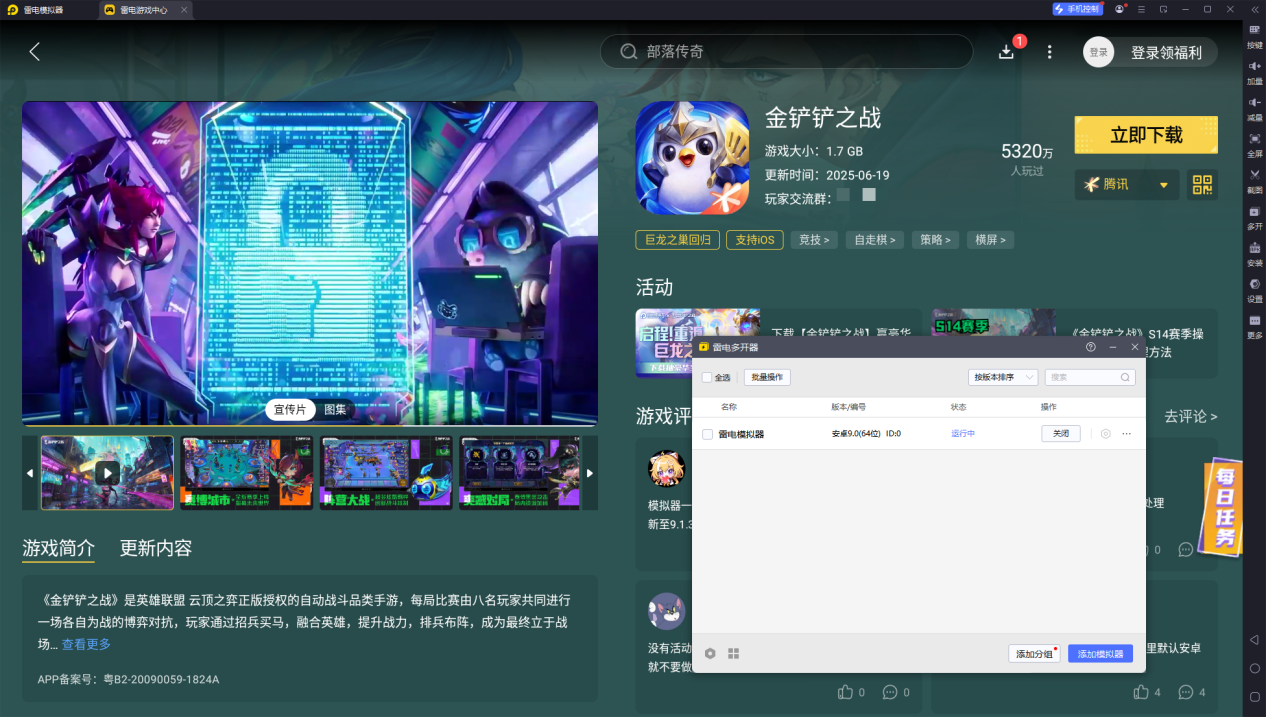Image resolution: width=1266 pixels, height=717 pixels.
Task: Show the QR code for 金铲铲之战
Action: point(1202,184)
